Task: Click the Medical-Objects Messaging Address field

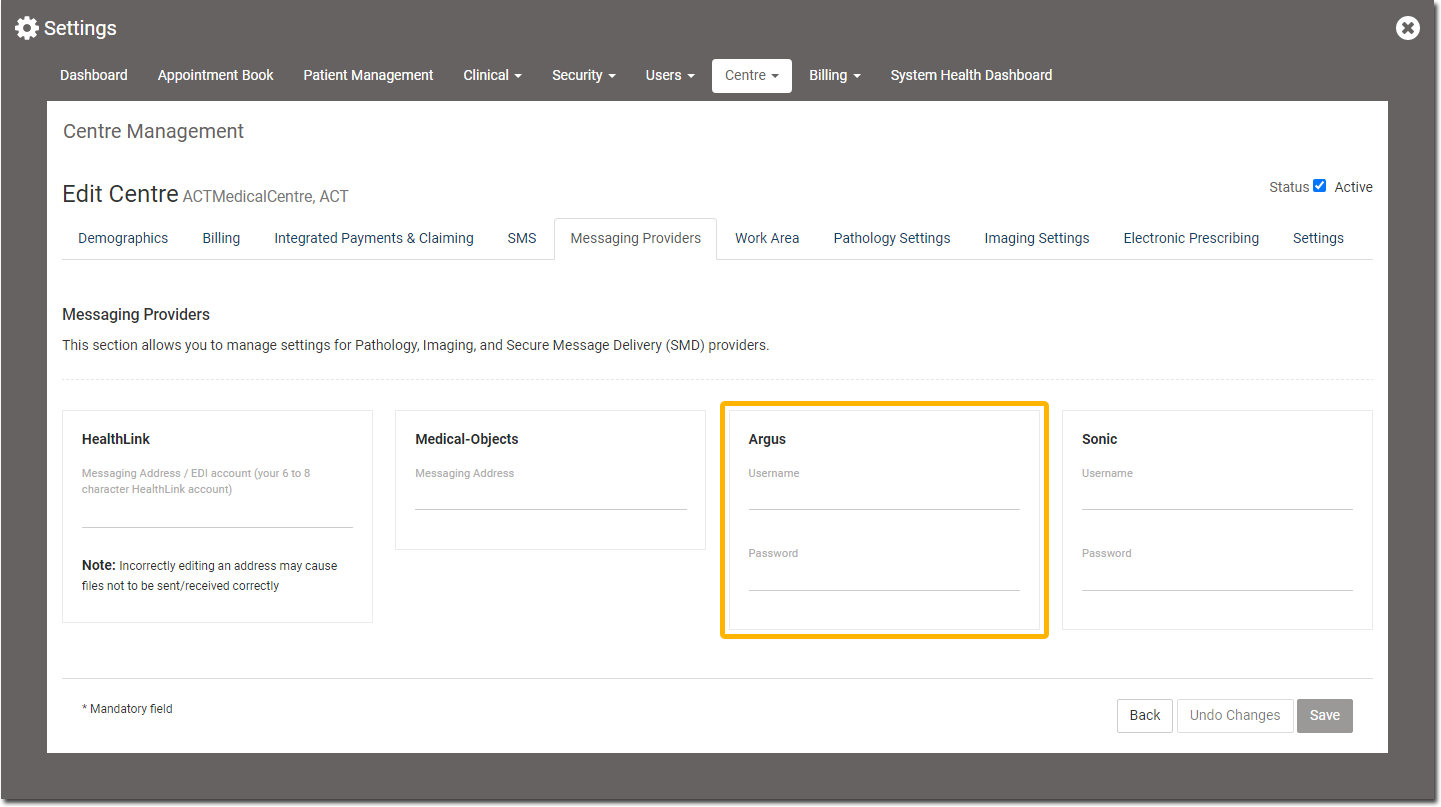Action: 551,496
